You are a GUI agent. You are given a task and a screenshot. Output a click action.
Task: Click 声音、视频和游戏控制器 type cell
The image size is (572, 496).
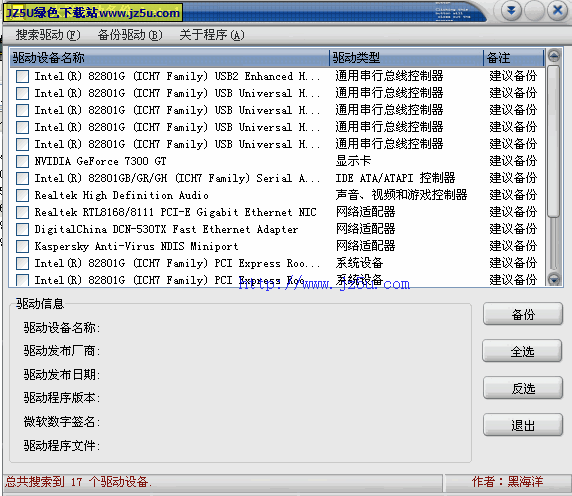[401, 195]
